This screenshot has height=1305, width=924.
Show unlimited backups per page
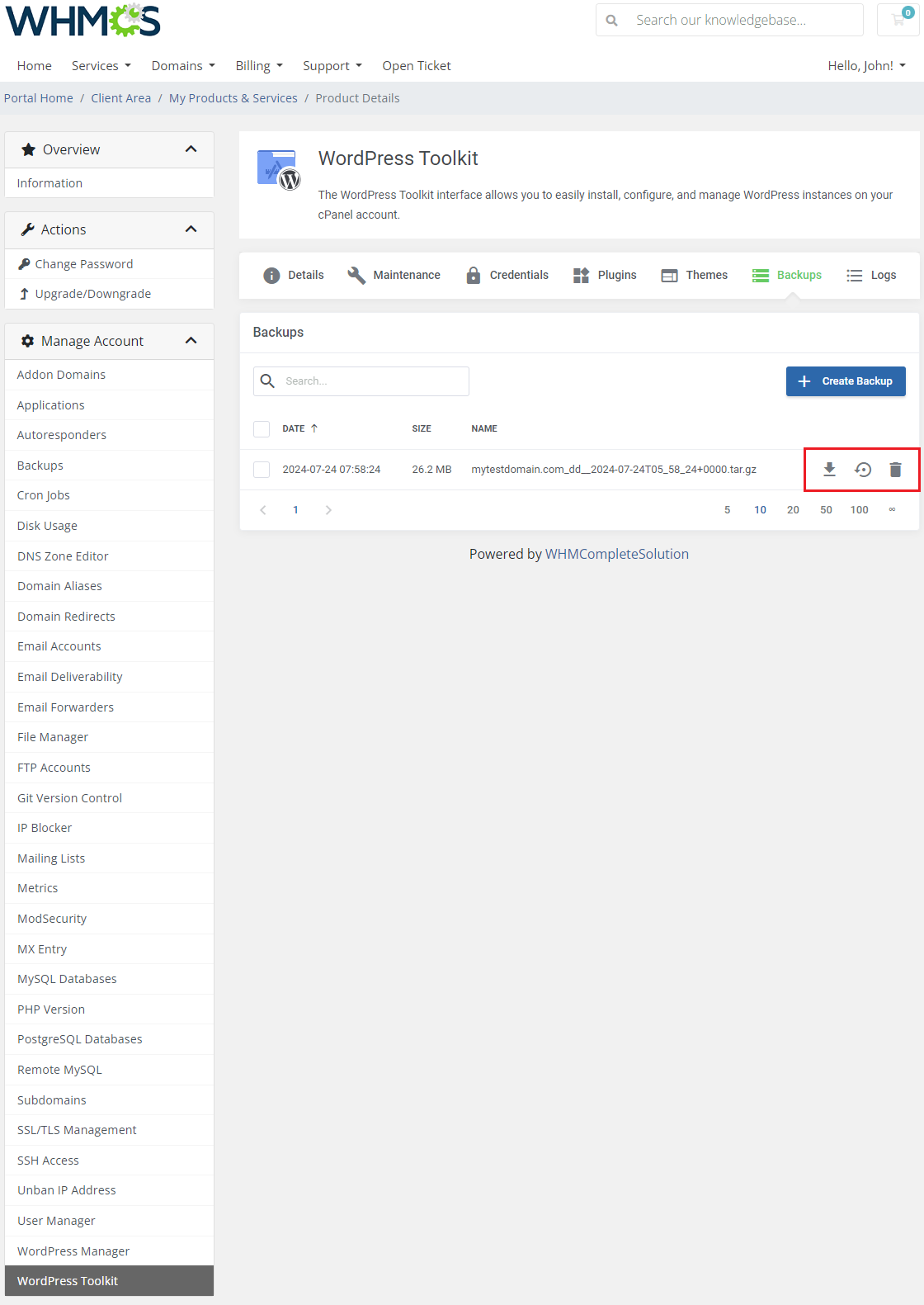tap(892, 510)
